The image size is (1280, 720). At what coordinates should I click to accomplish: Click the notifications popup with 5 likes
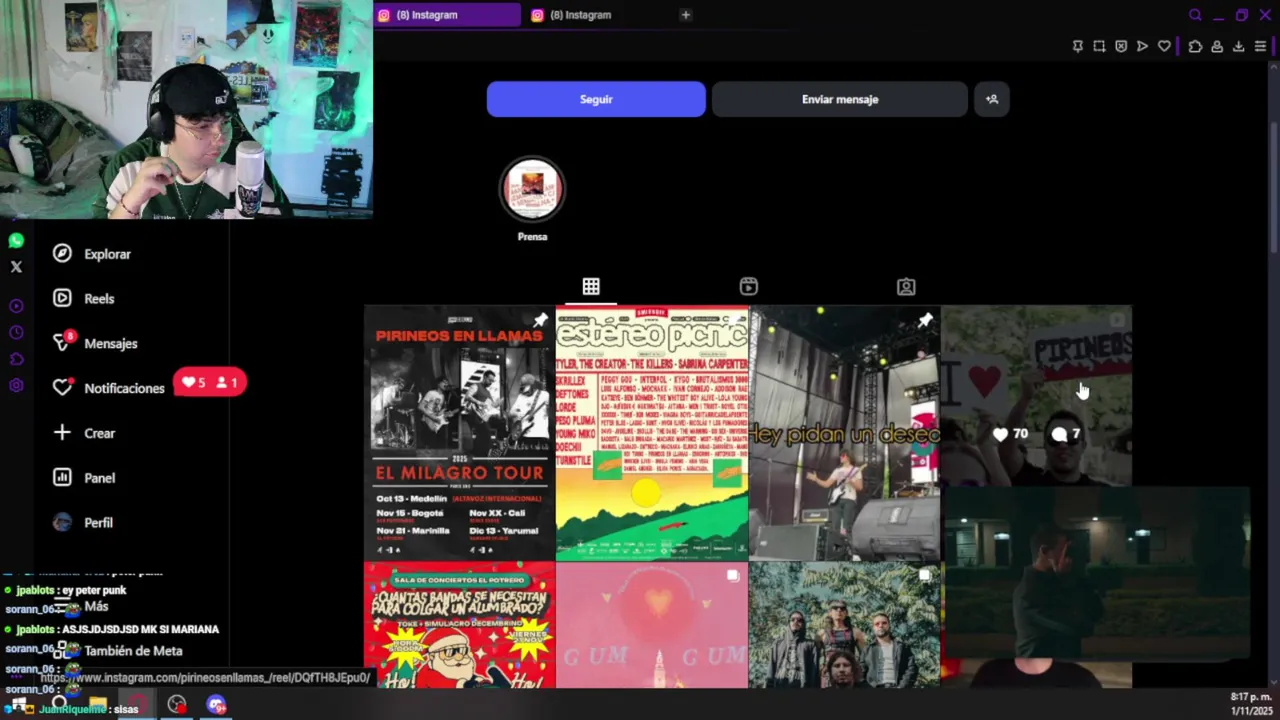click(209, 382)
